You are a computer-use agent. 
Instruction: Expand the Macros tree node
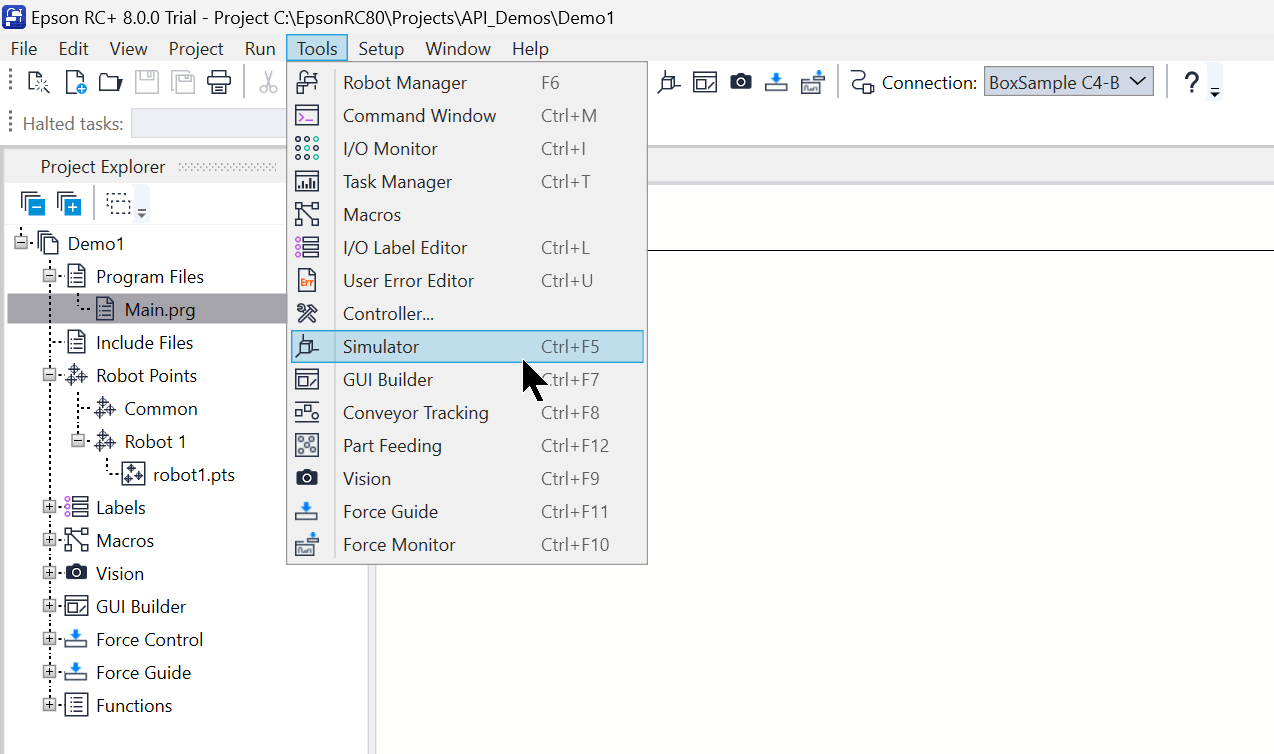point(49,540)
